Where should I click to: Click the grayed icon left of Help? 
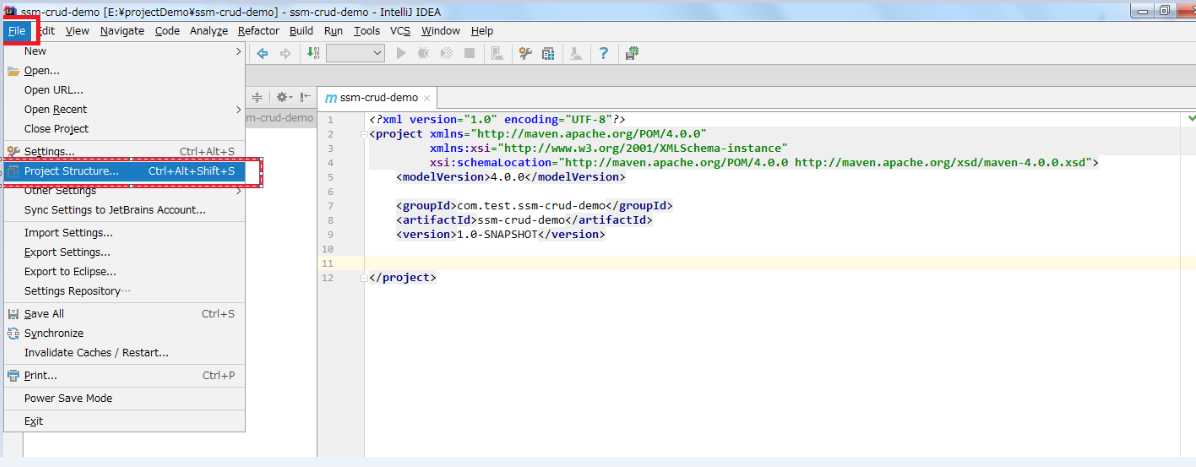click(x=577, y=53)
